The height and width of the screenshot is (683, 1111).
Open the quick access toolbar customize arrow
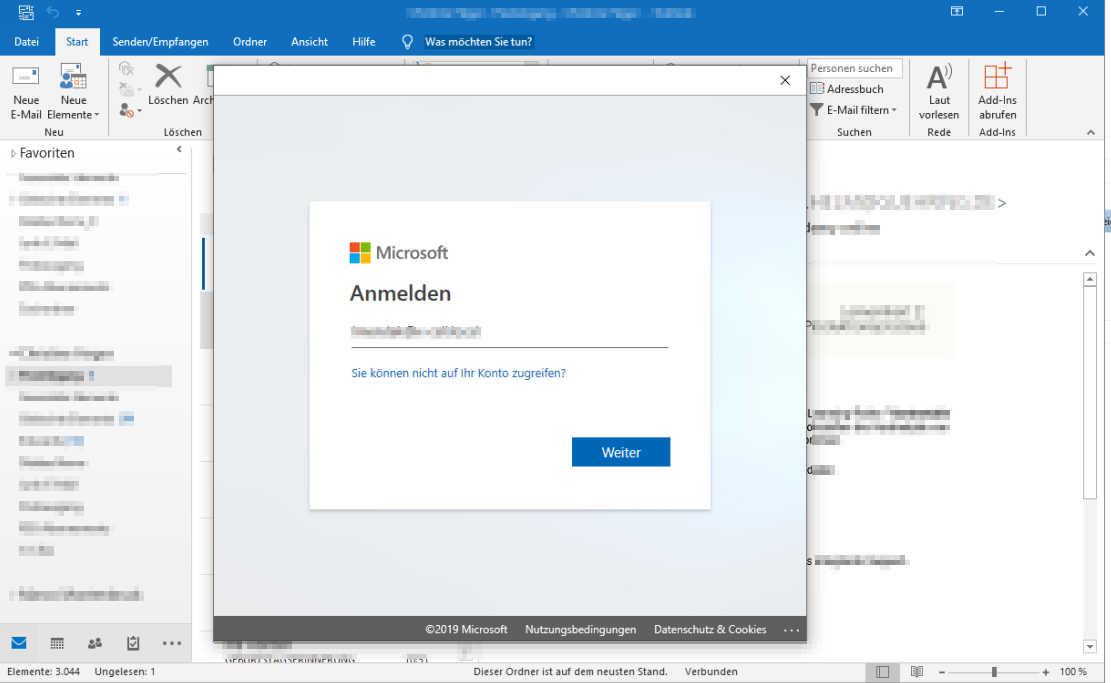click(x=78, y=13)
